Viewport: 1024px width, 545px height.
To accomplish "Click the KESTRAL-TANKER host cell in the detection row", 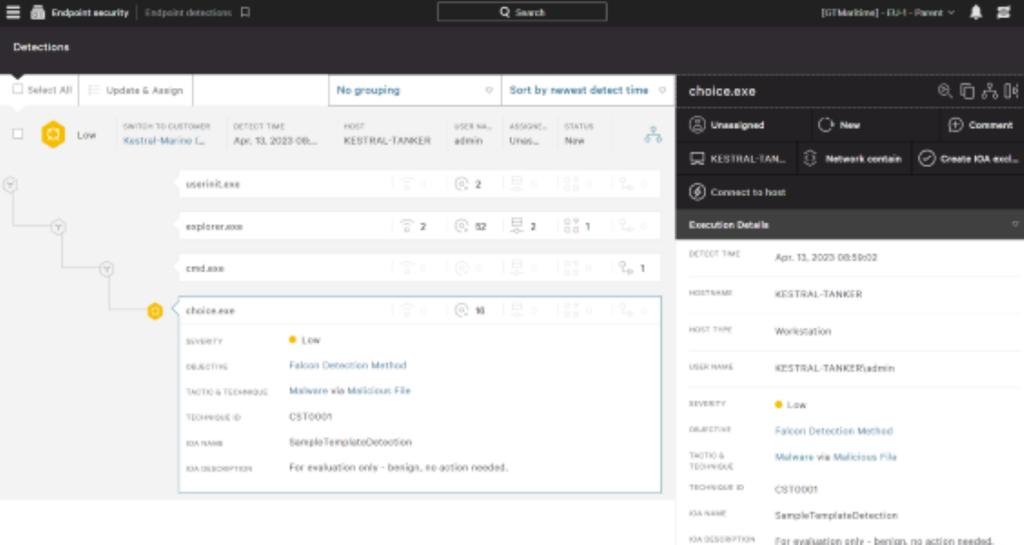I will (x=387, y=140).
